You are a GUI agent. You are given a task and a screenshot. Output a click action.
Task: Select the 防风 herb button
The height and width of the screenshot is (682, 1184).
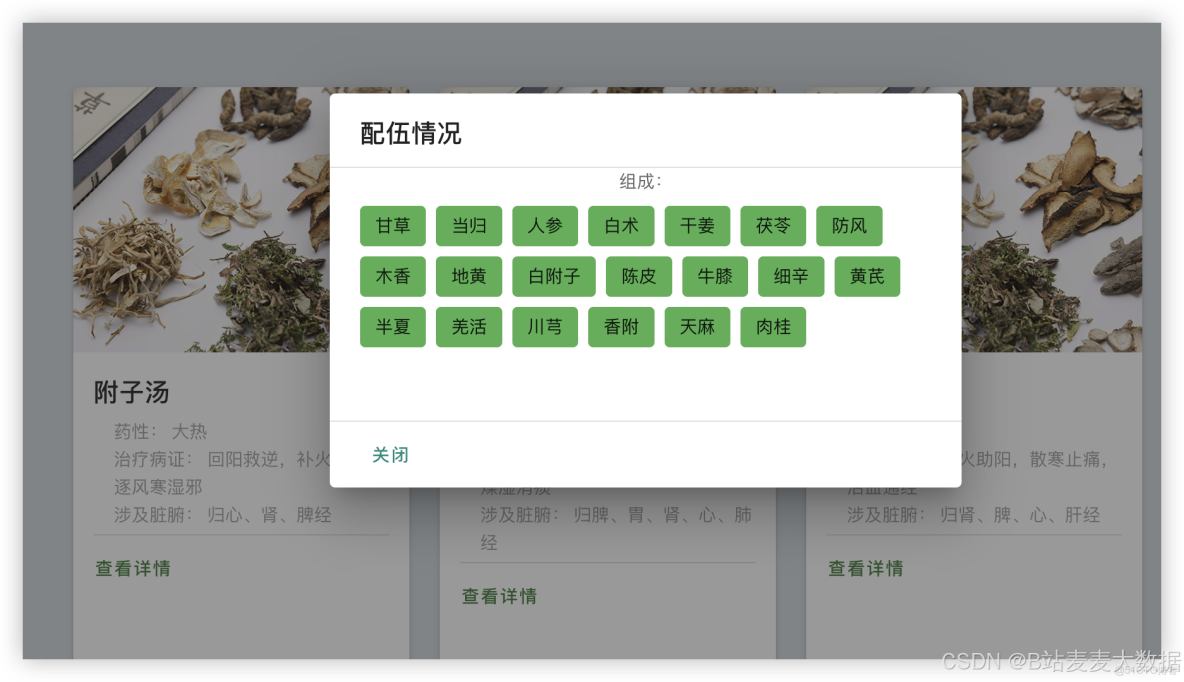pos(849,226)
